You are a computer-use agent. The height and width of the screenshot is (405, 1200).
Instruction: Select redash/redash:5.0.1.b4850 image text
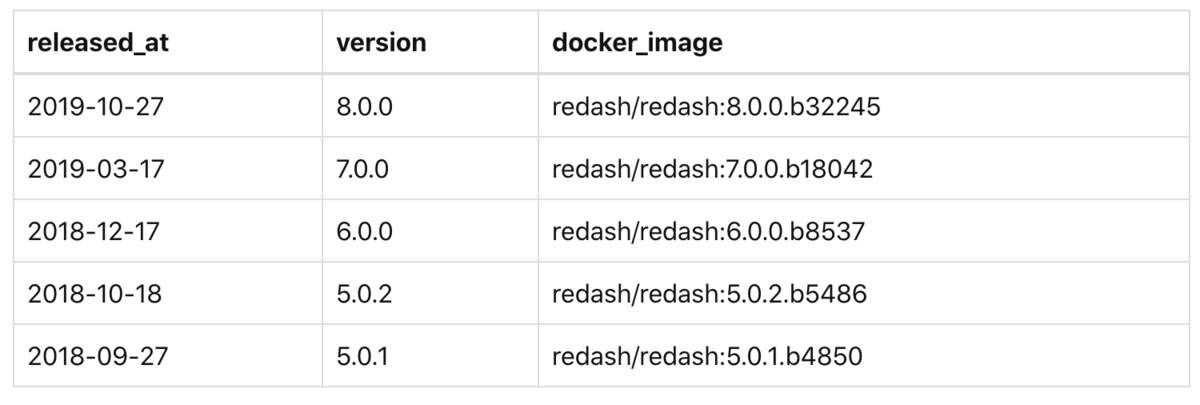click(707, 356)
